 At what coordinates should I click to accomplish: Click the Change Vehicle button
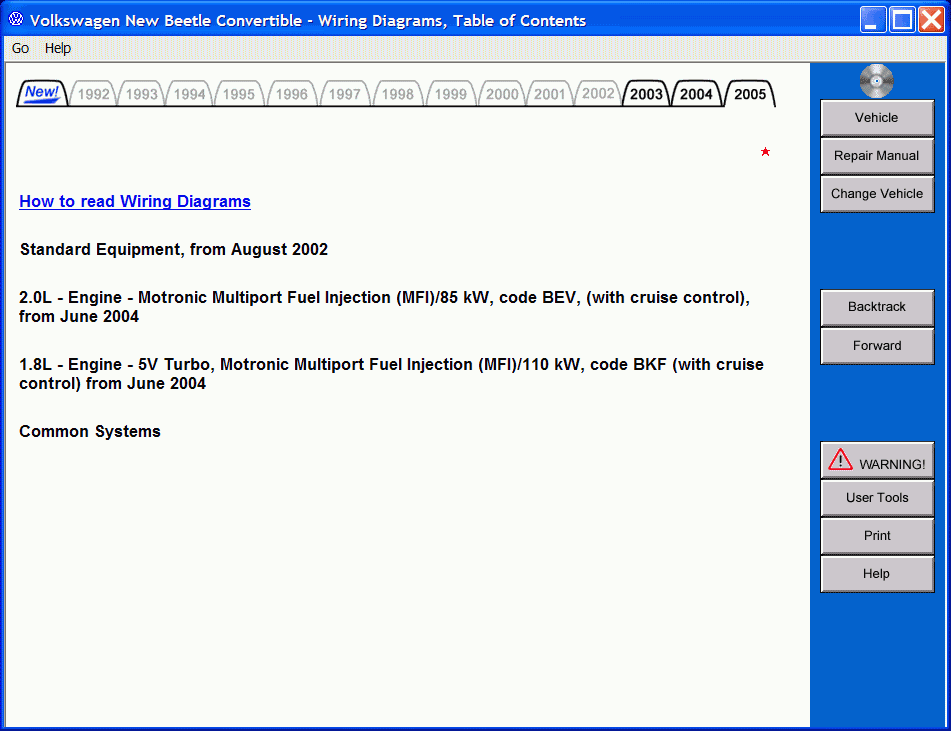coord(877,194)
